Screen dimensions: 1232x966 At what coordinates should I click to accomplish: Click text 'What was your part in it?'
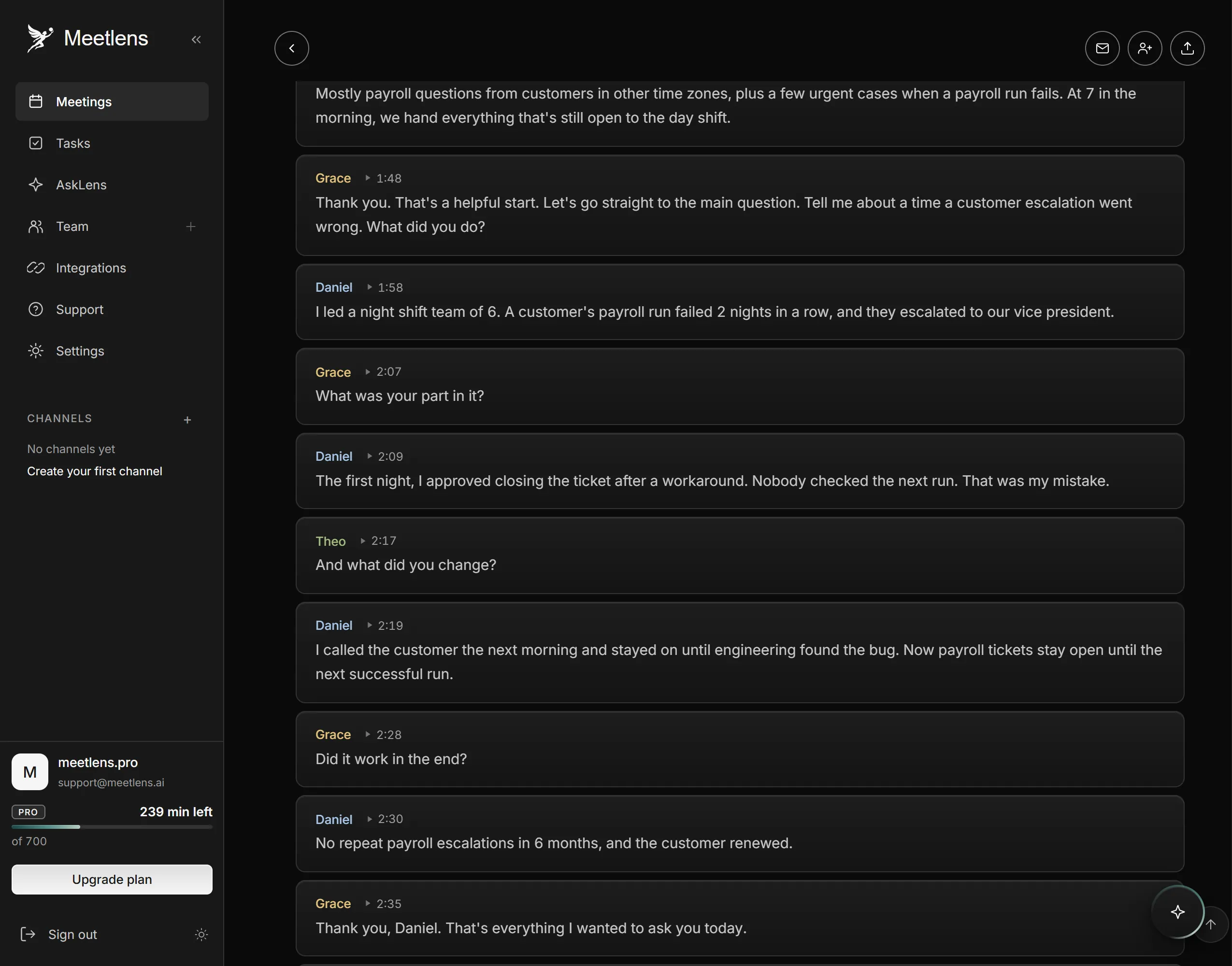click(400, 396)
